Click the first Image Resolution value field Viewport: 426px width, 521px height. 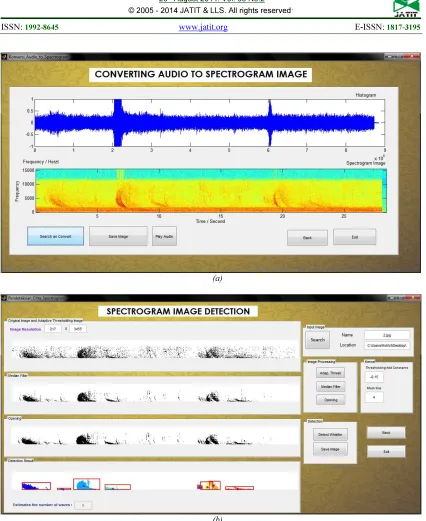53,329
